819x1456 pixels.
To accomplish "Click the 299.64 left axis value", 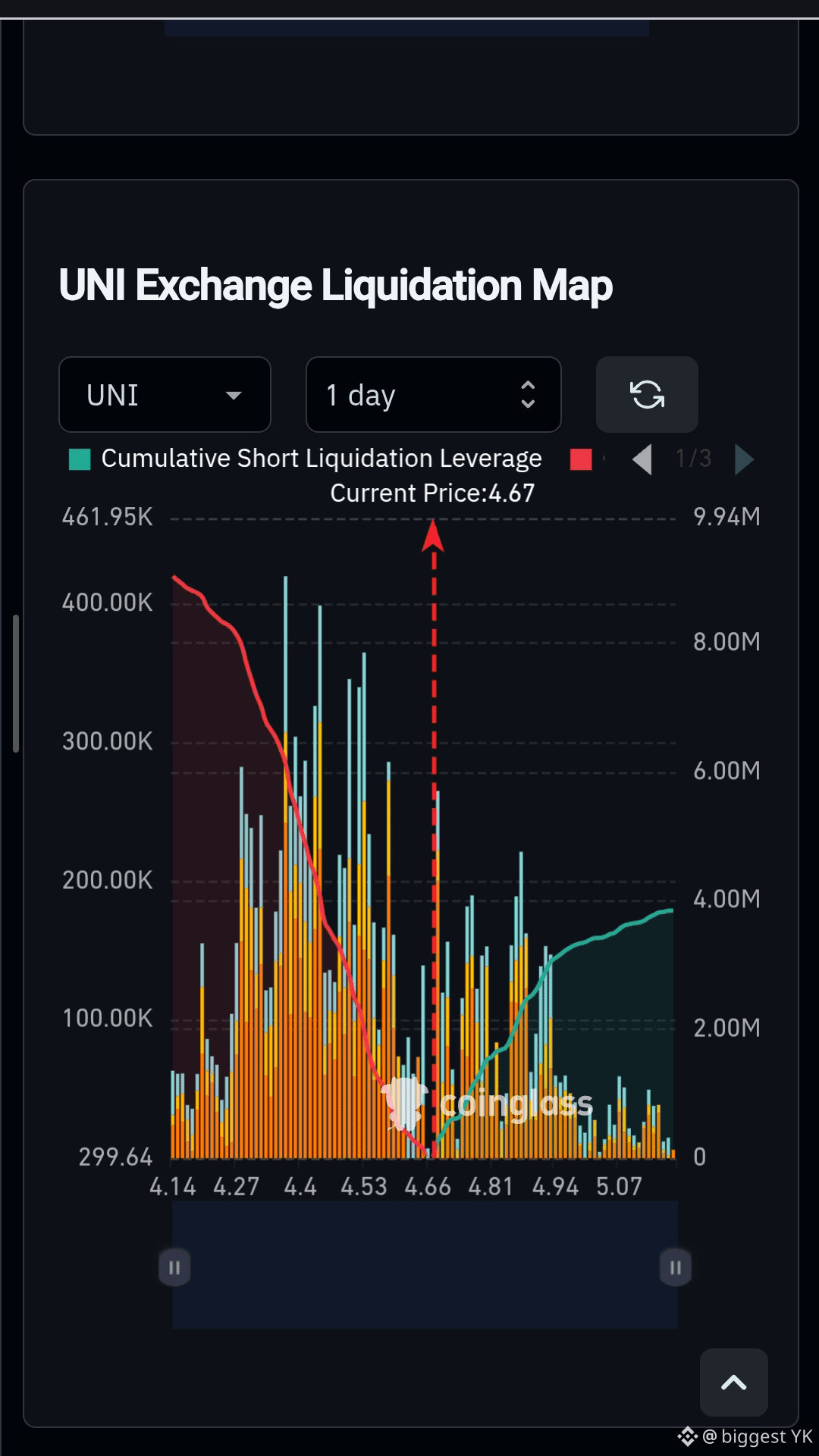I will click(x=115, y=1157).
